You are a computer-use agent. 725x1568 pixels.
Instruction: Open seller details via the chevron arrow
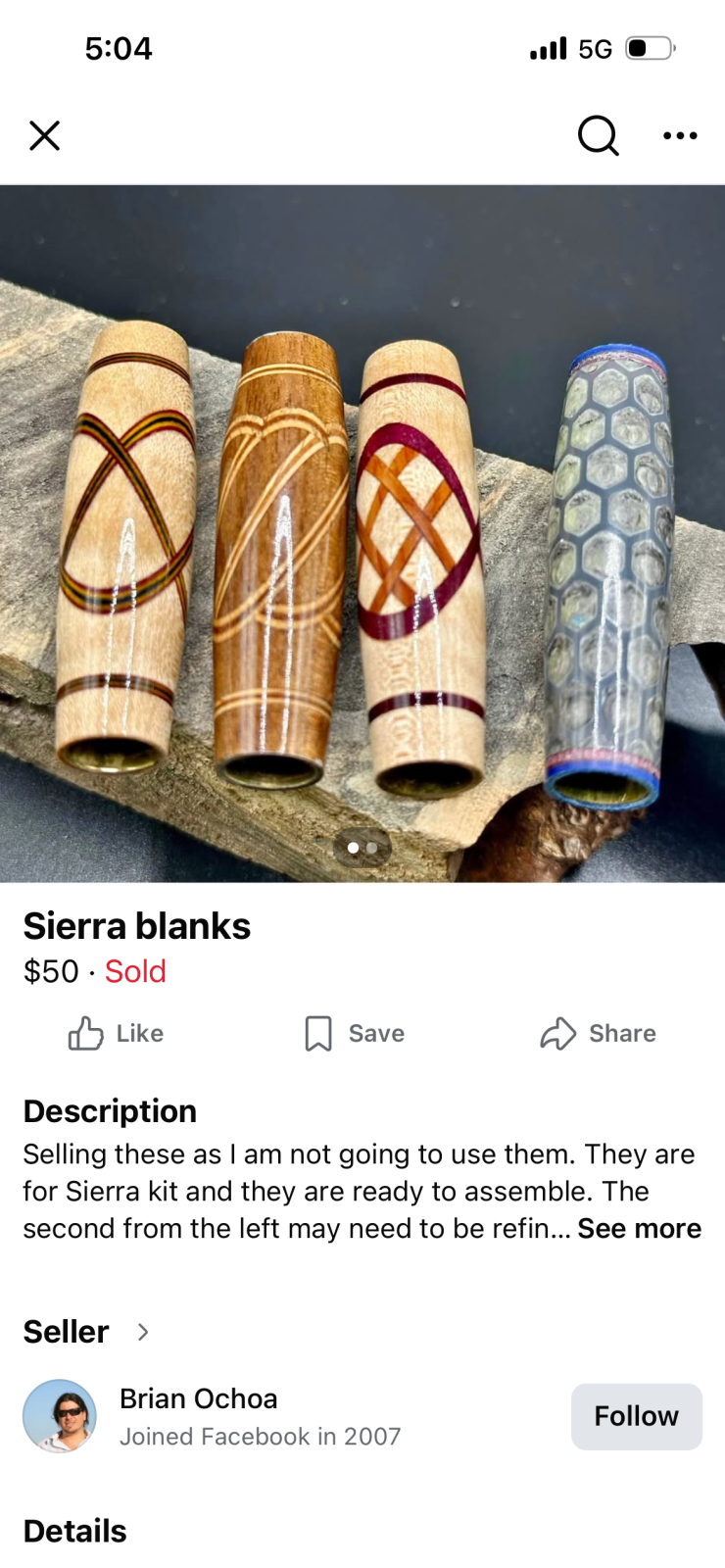point(143,1332)
